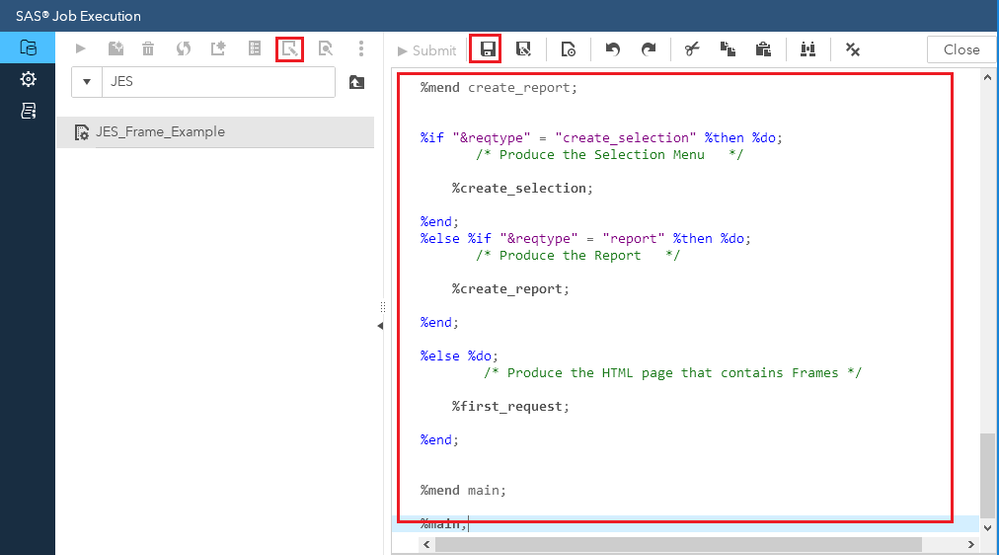Select the content folder tab in sidebar
The image size is (999, 555).
(x=28, y=47)
